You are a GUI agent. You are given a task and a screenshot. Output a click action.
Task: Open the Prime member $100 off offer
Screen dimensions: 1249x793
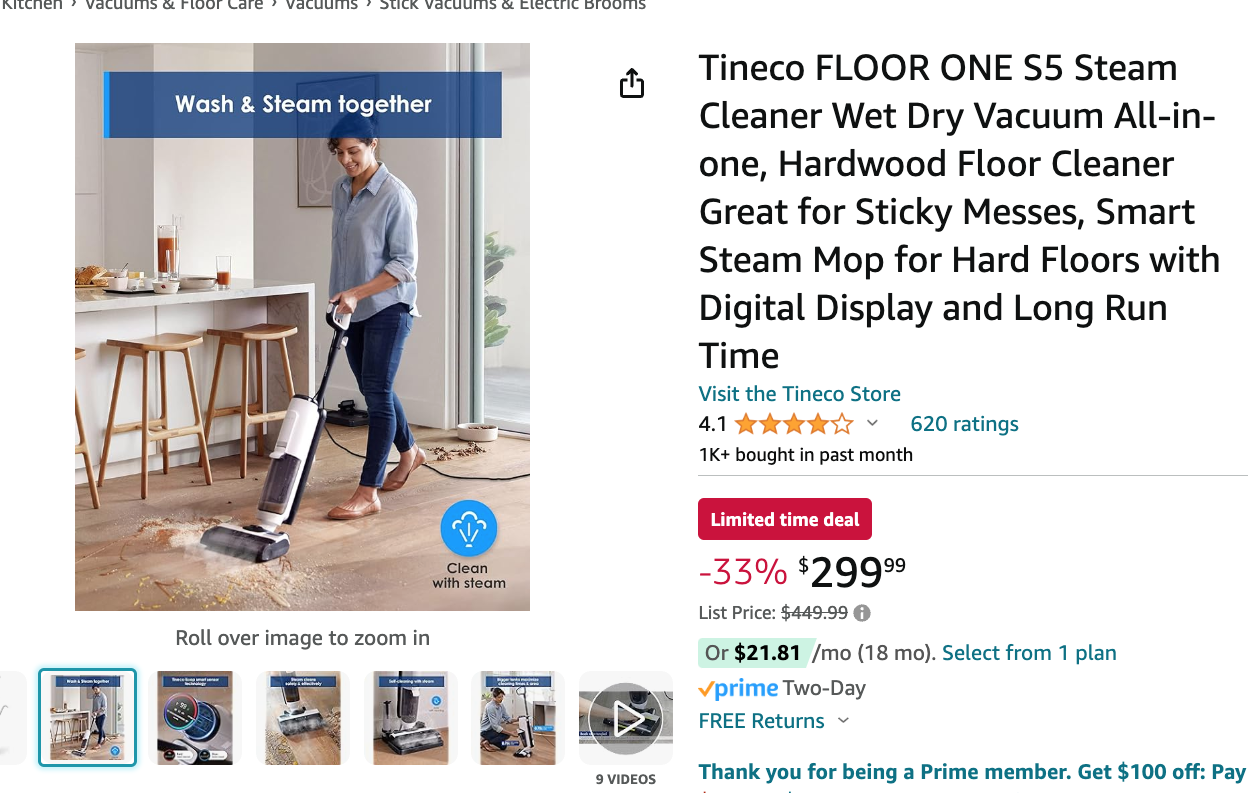[972, 772]
